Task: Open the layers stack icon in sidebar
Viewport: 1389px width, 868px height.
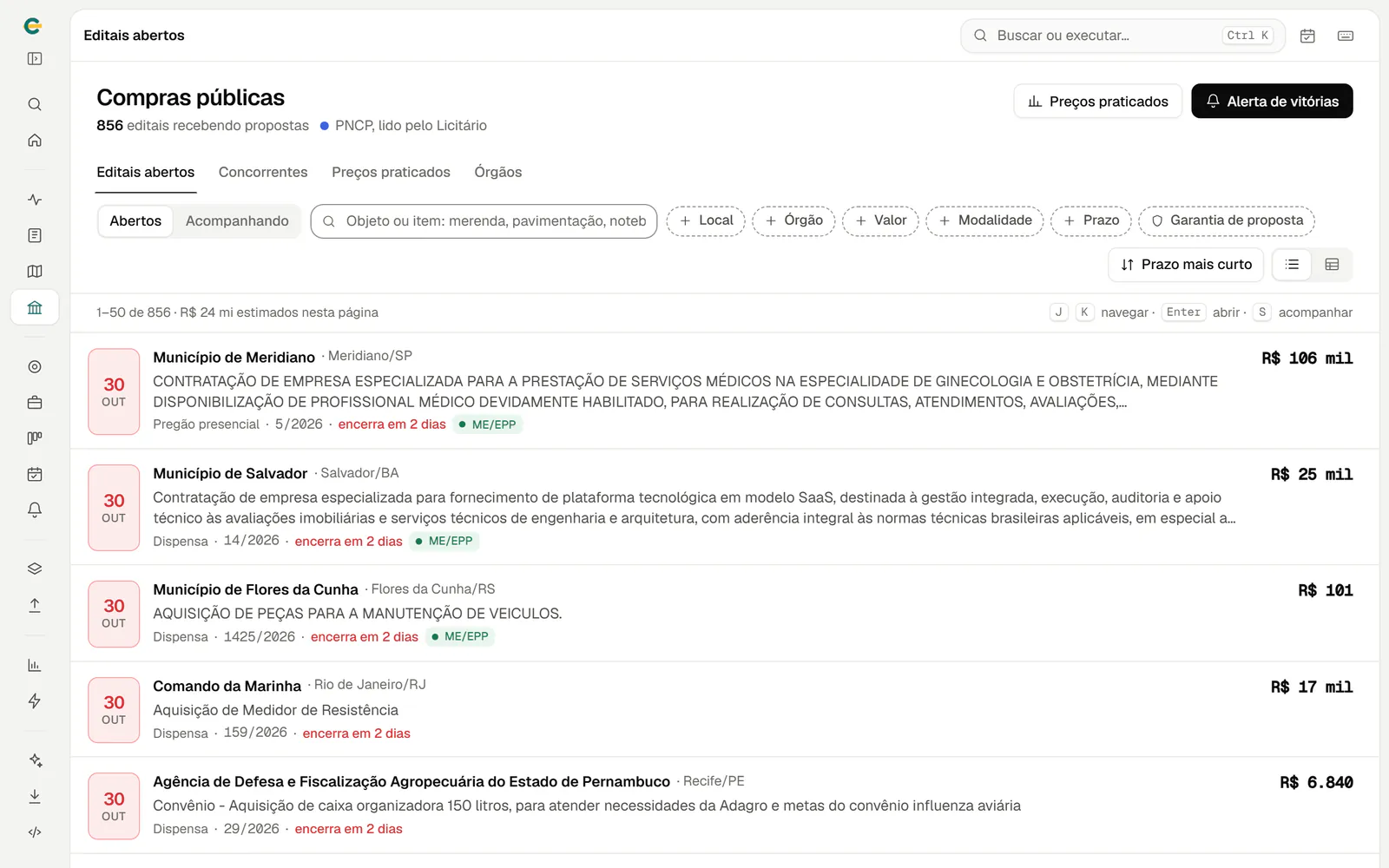Action: click(35, 569)
